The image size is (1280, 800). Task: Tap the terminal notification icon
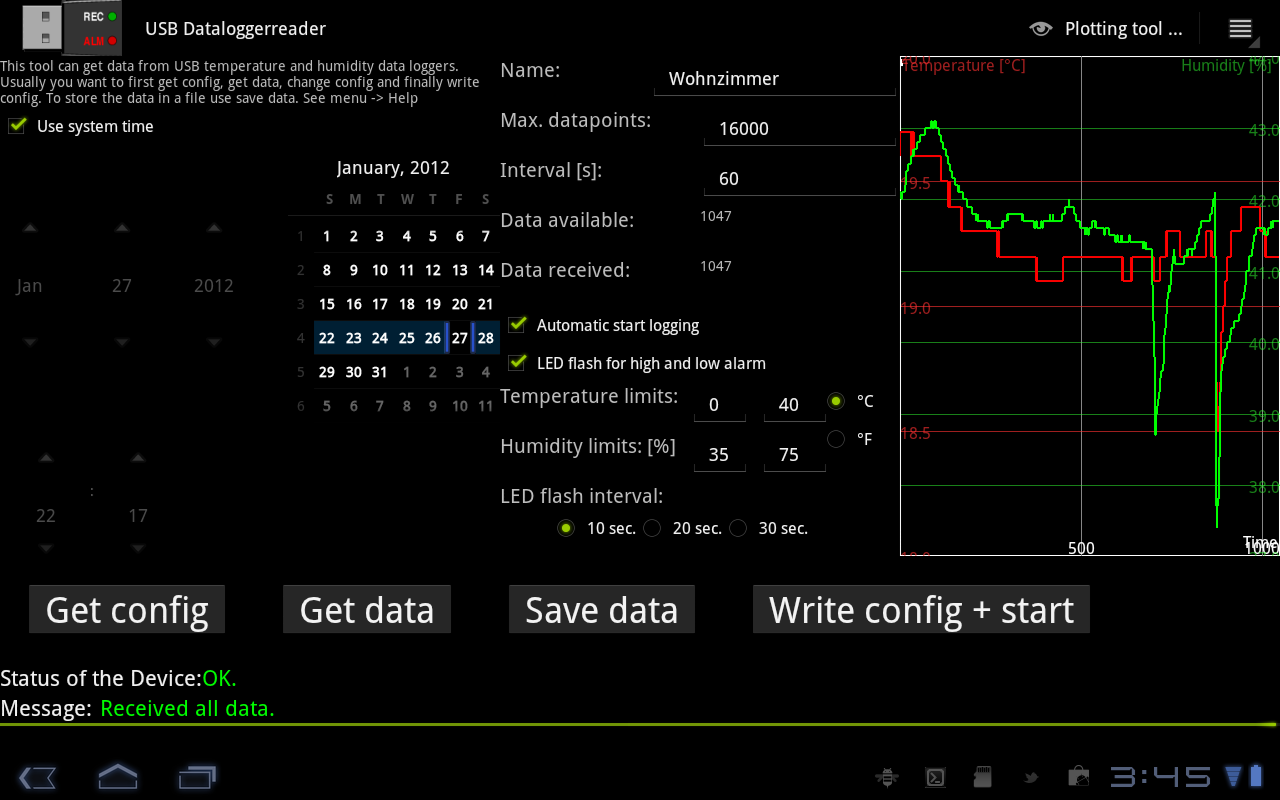934,777
